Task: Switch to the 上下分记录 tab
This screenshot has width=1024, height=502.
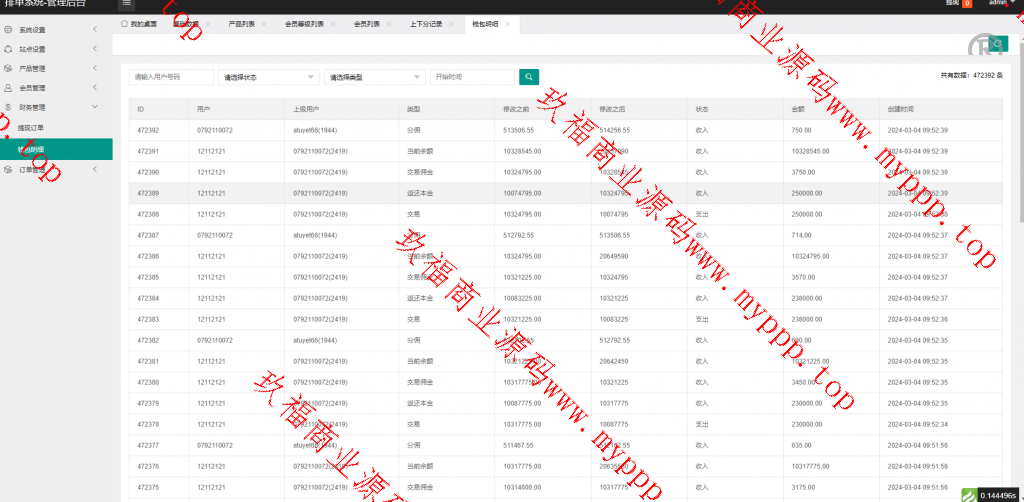Action: 427,23
